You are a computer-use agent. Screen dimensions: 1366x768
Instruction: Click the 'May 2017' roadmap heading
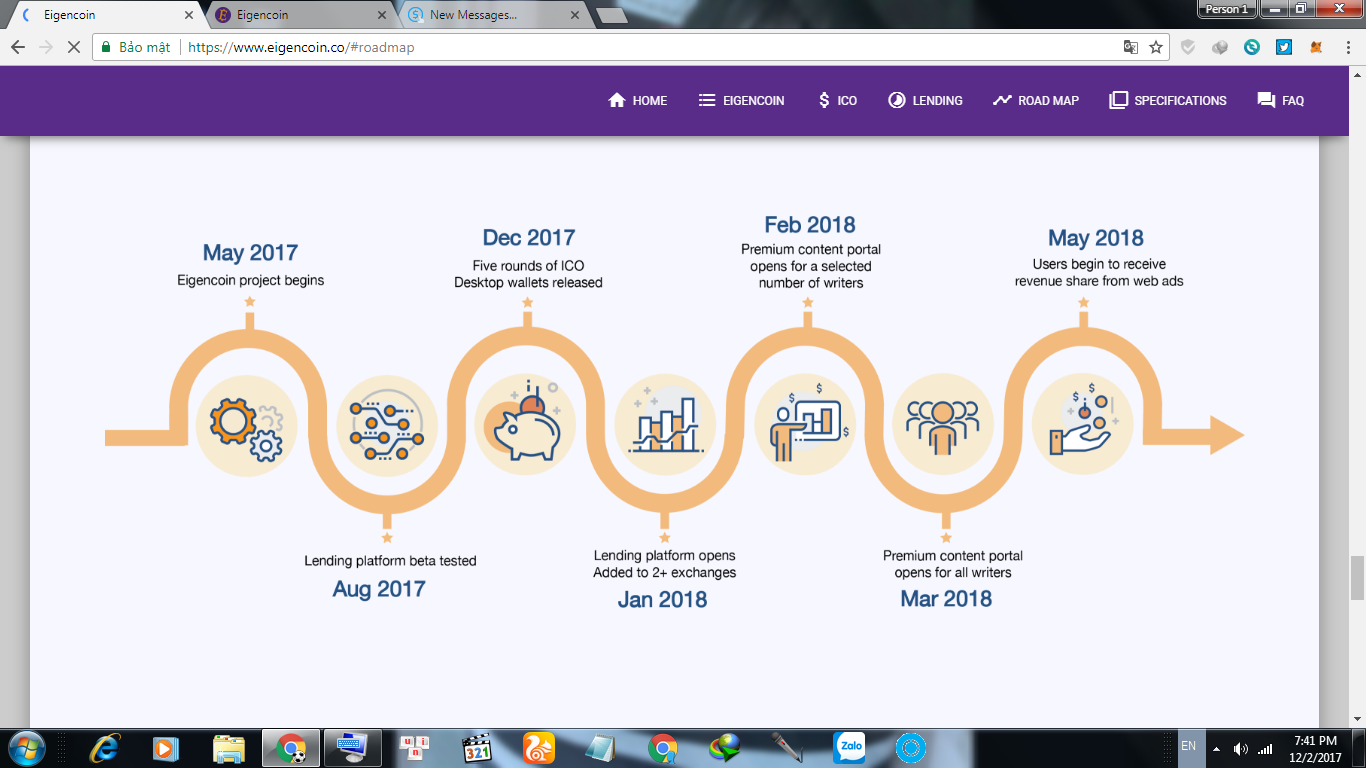pyautogui.click(x=250, y=253)
